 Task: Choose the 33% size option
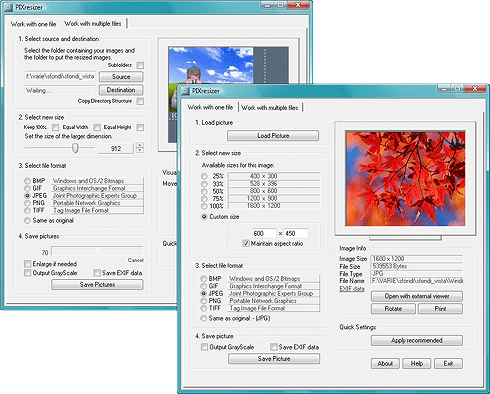pyautogui.click(x=204, y=184)
